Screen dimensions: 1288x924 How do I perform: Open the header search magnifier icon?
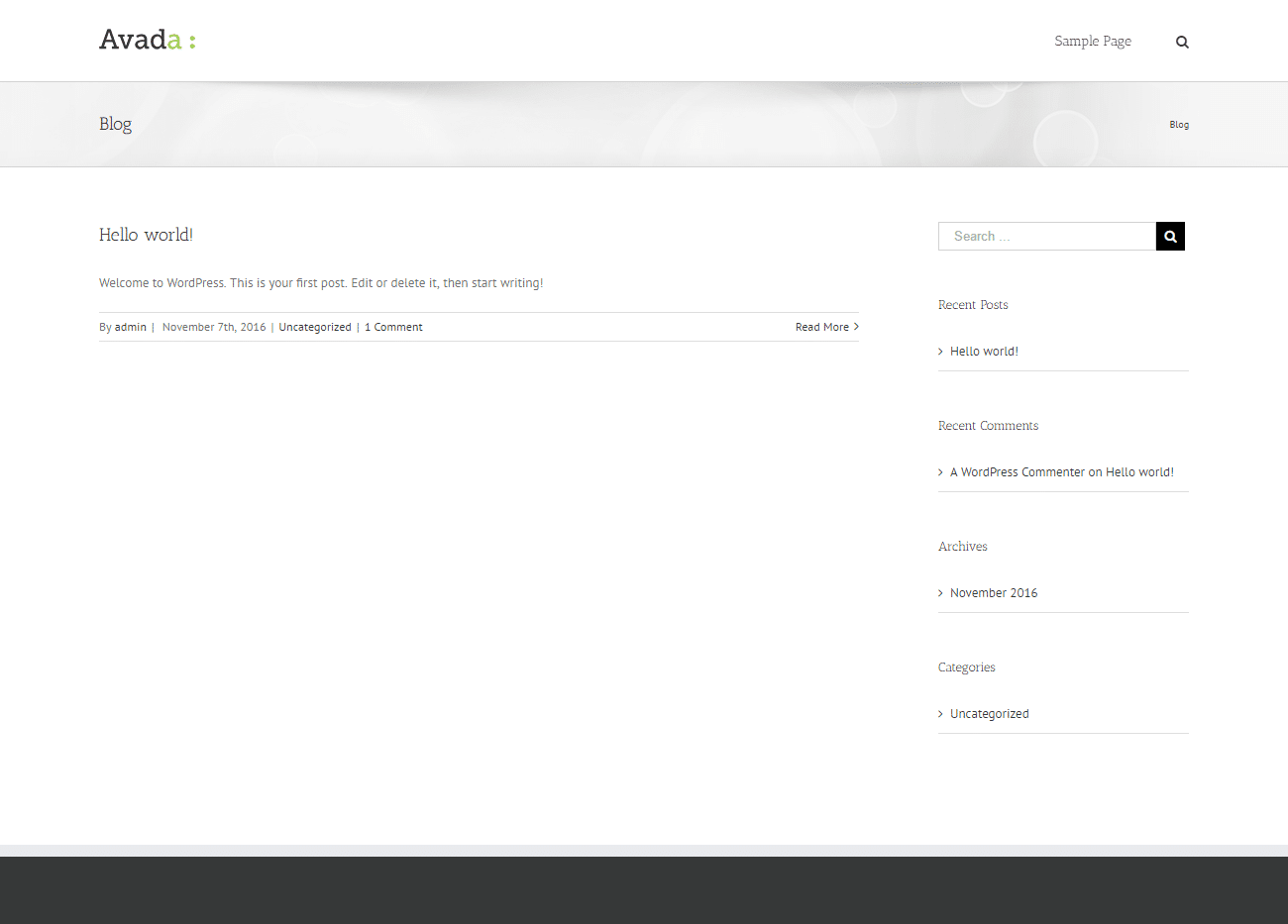point(1182,42)
